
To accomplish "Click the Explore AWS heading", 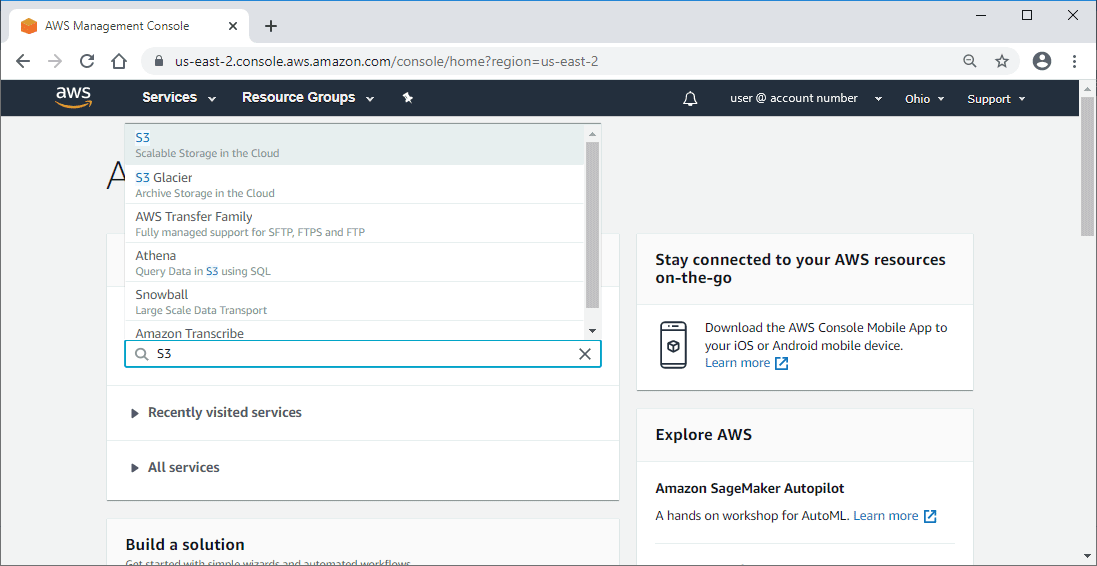I will 703,435.
